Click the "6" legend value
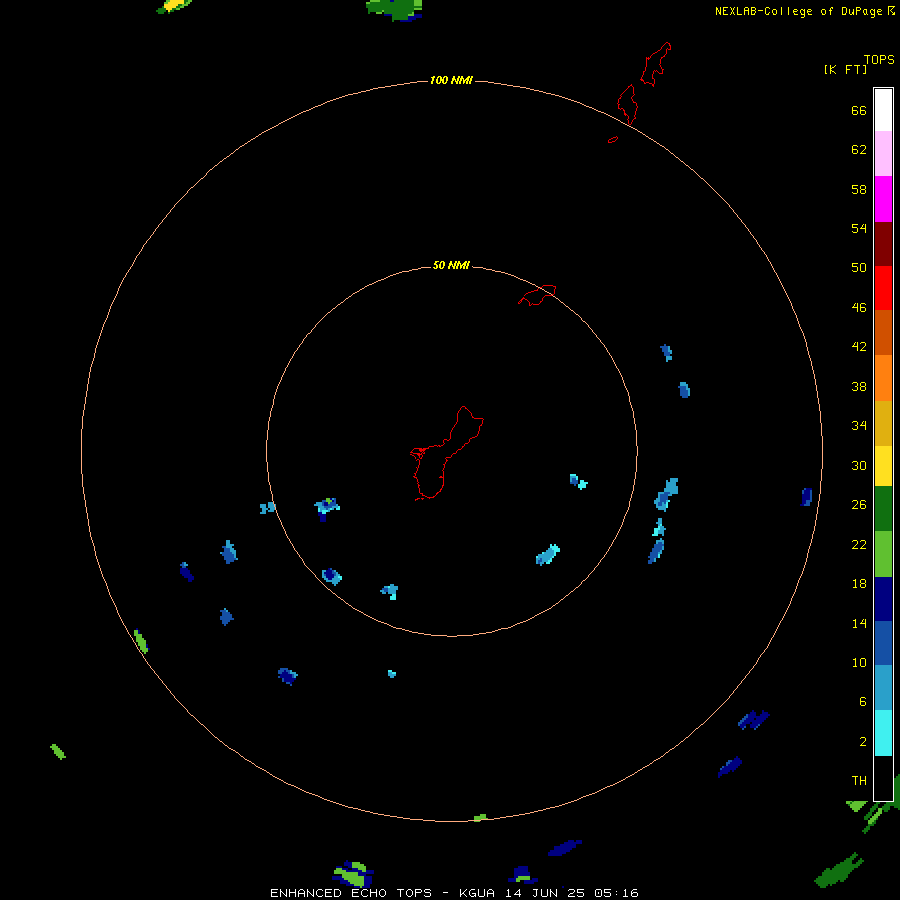Viewport: 900px width, 900px height. (x=862, y=702)
